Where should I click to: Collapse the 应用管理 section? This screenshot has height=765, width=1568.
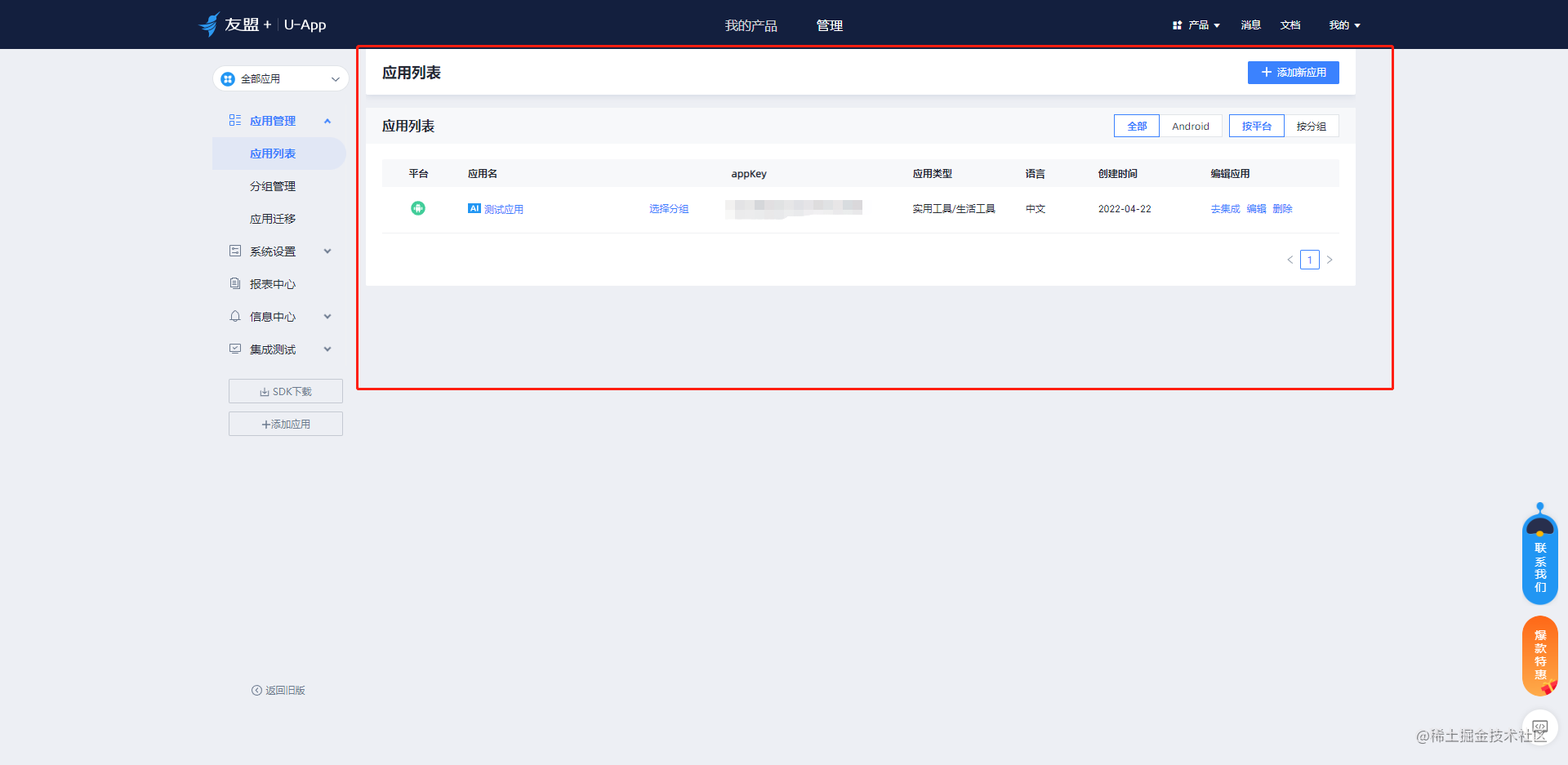click(x=327, y=121)
